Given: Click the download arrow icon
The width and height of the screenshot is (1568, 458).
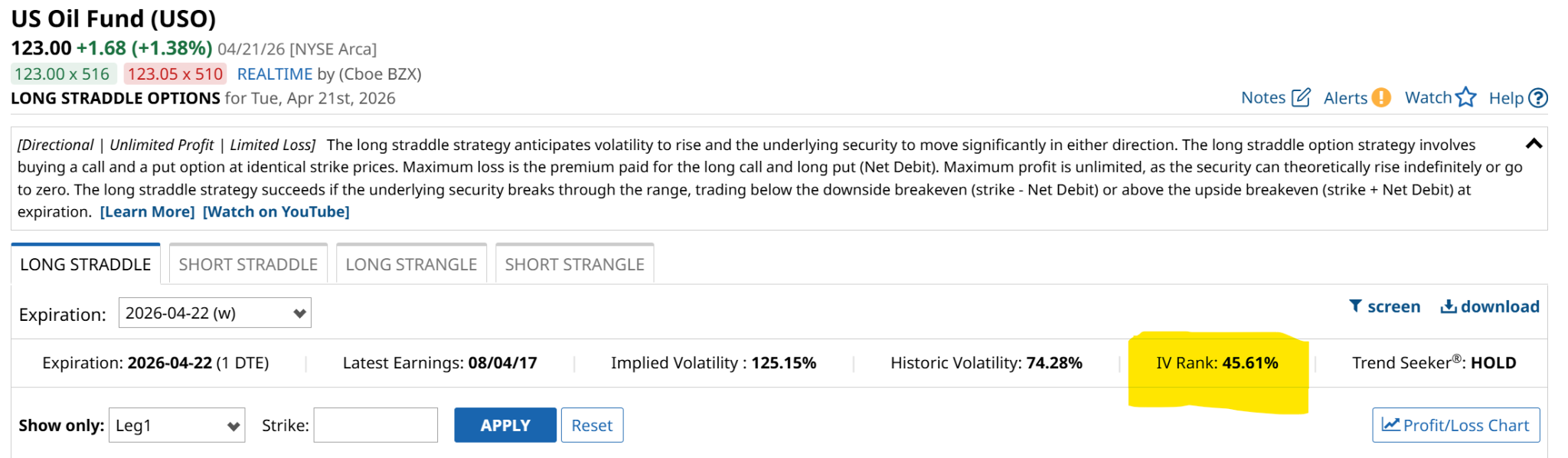Looking at the screenshot, I should [x=1449, y=306].
